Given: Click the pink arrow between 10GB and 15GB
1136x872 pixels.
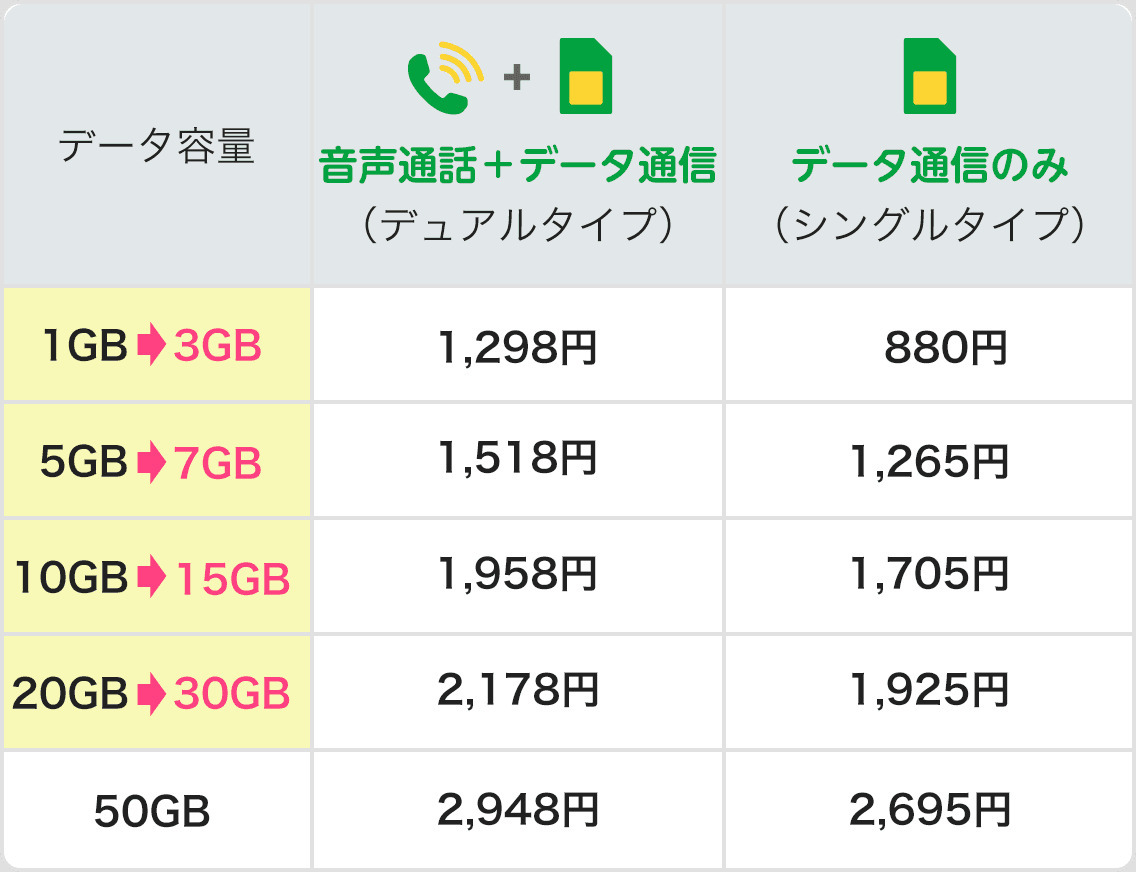Looking at the screenshot, I should 151,577.
